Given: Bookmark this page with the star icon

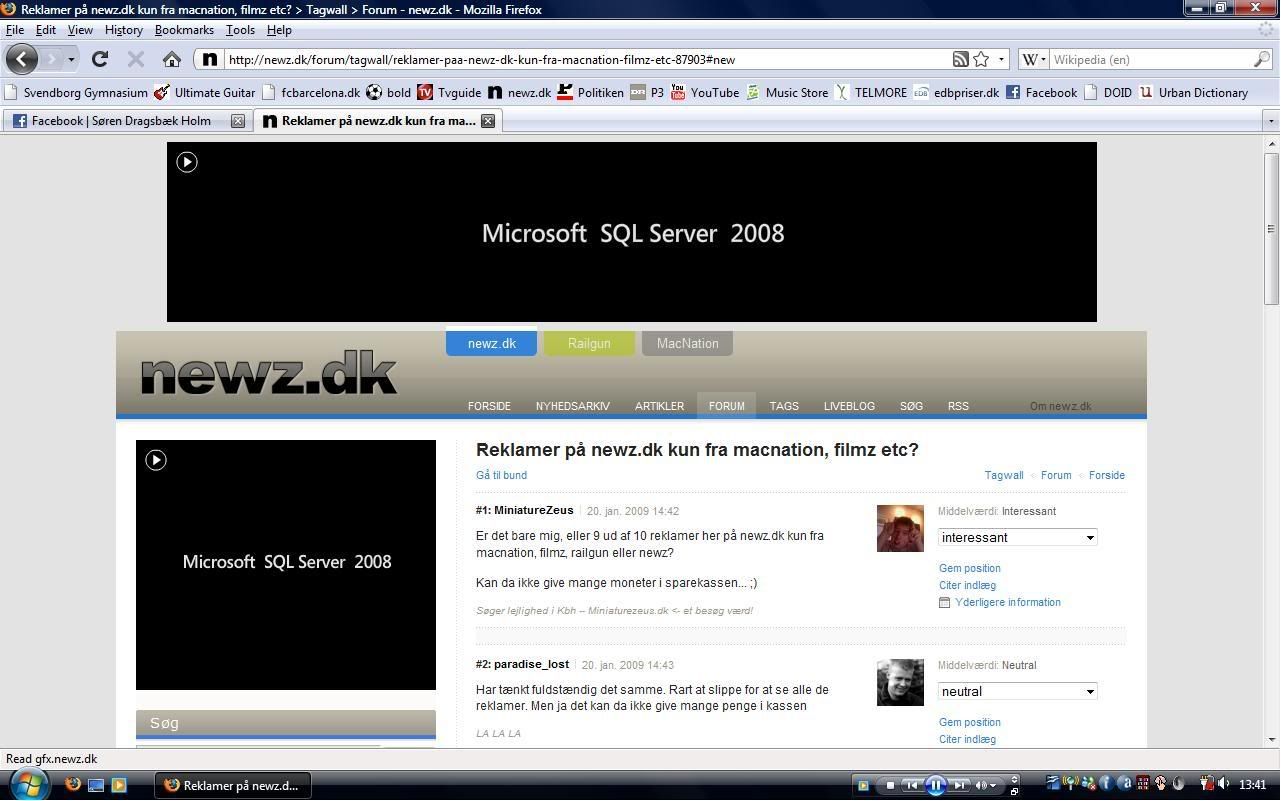Looking at the screenshot, I should tap(982, 59).
